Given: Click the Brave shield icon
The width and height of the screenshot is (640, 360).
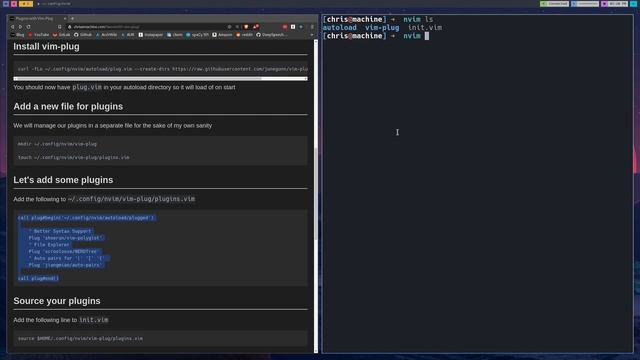Looking at the screenshot, I should (x=246, y=27).
